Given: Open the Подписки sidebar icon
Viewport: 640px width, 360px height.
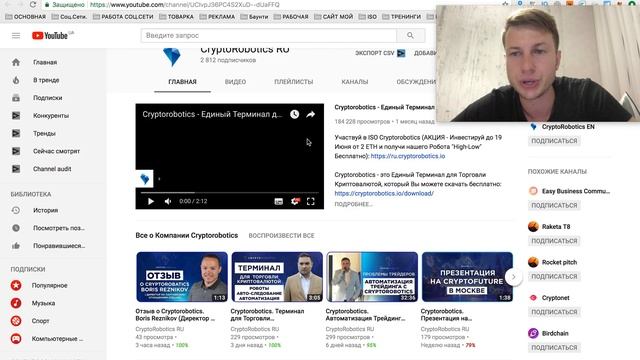Looking at the screenshot, I should [x=16, y=98].
